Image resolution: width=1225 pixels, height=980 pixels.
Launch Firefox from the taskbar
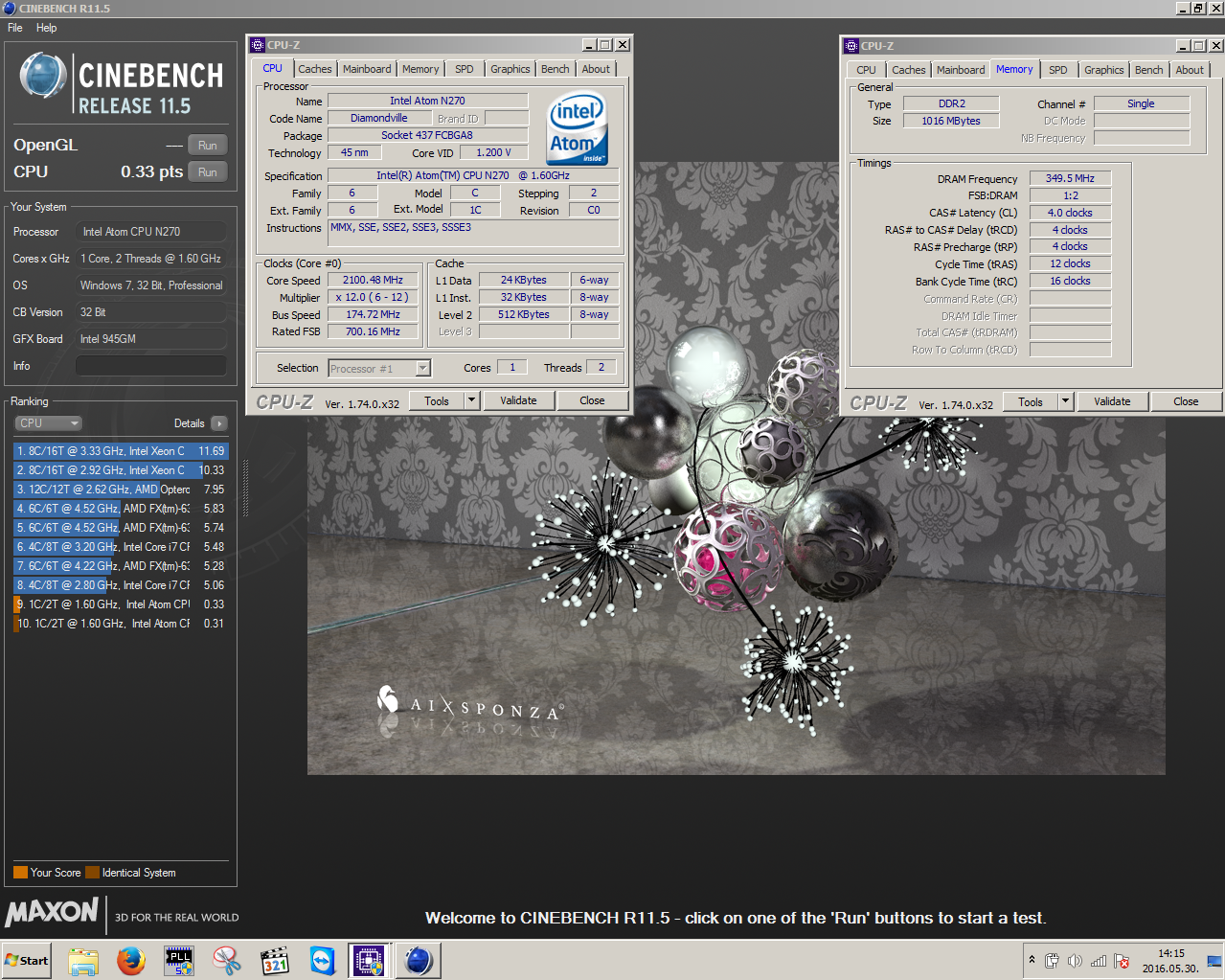(131, 960)
